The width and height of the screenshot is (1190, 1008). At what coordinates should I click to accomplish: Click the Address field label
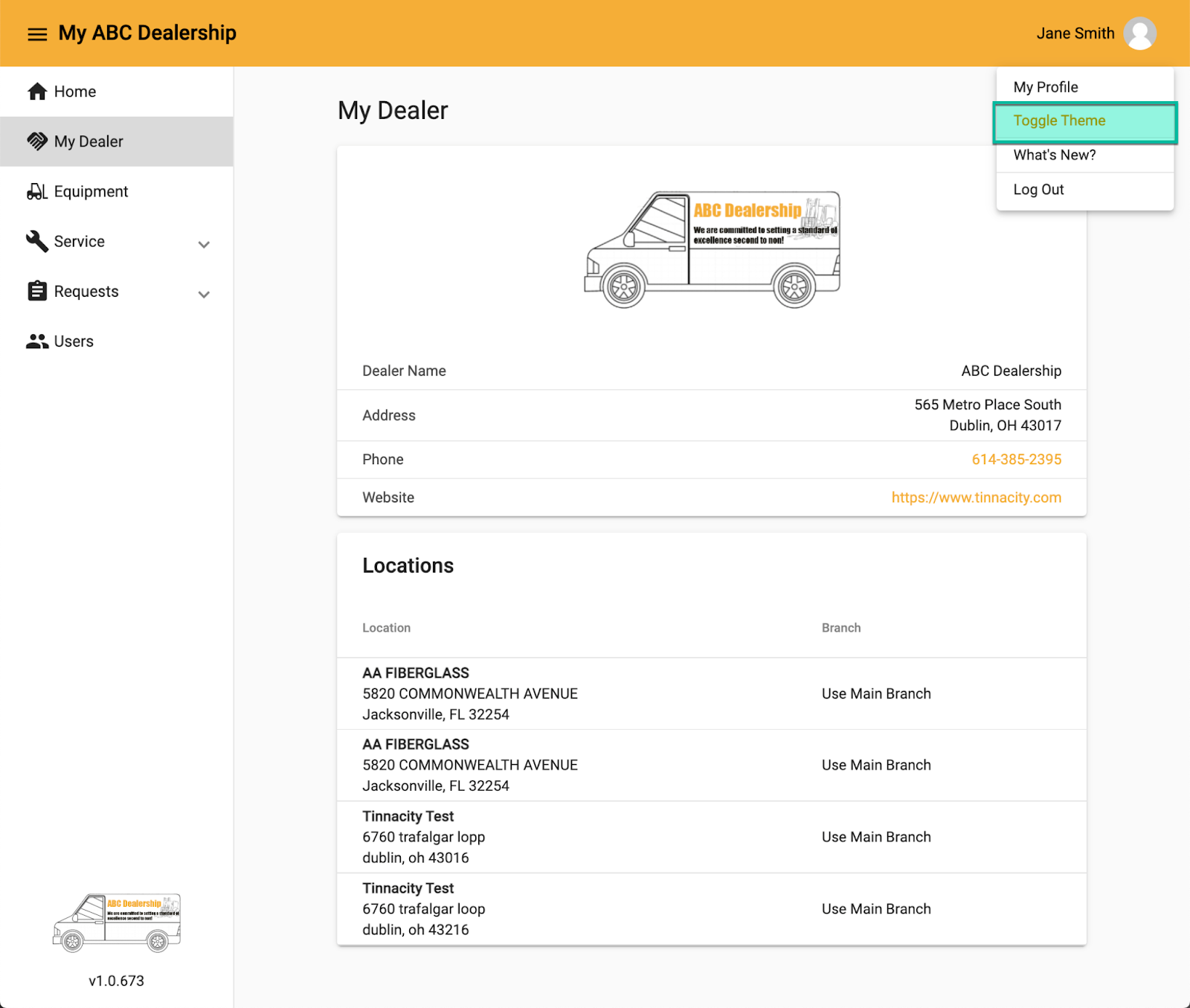389,415
